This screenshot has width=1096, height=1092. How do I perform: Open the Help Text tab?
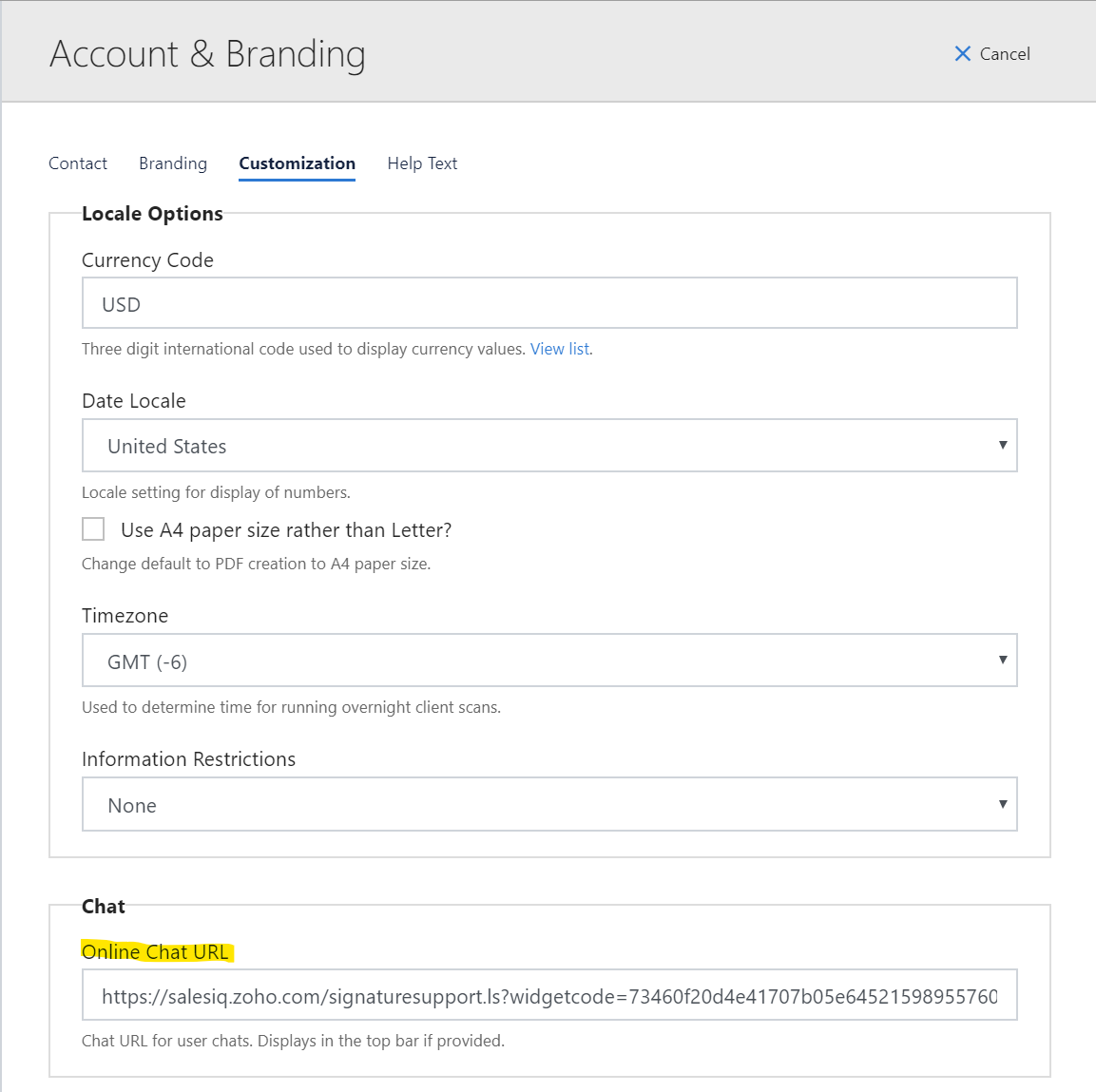pyautogui.click(x=422, y=163)
